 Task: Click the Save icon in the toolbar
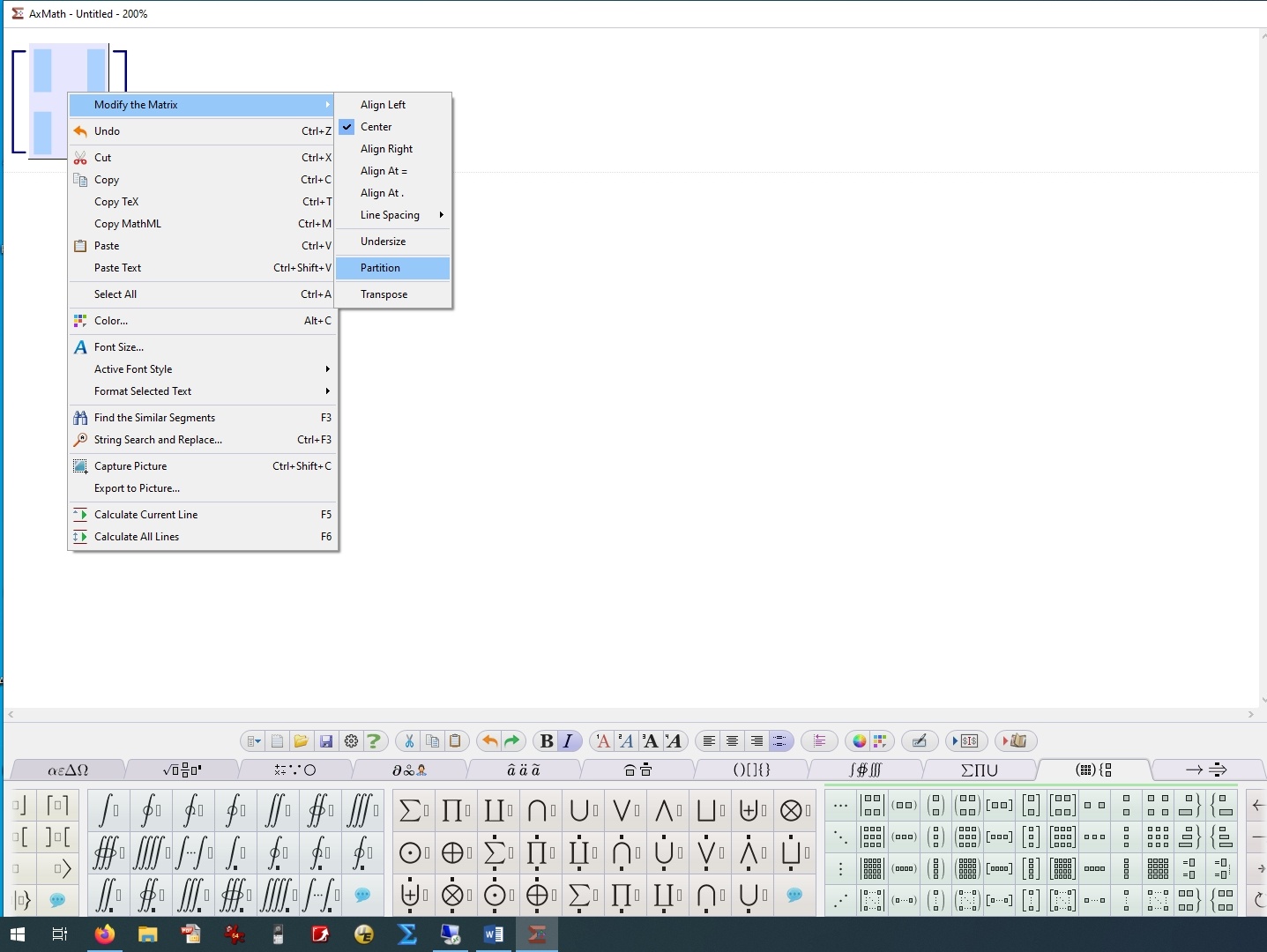pyautogui.click(x=325, y=741)
